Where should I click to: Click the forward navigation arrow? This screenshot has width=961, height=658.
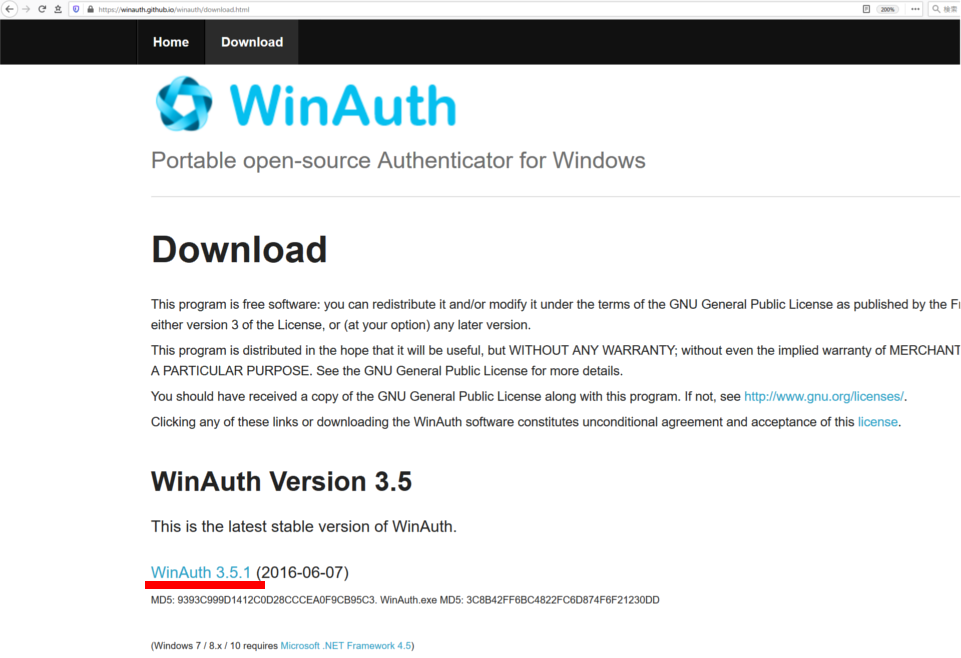[x=24, y=9]
